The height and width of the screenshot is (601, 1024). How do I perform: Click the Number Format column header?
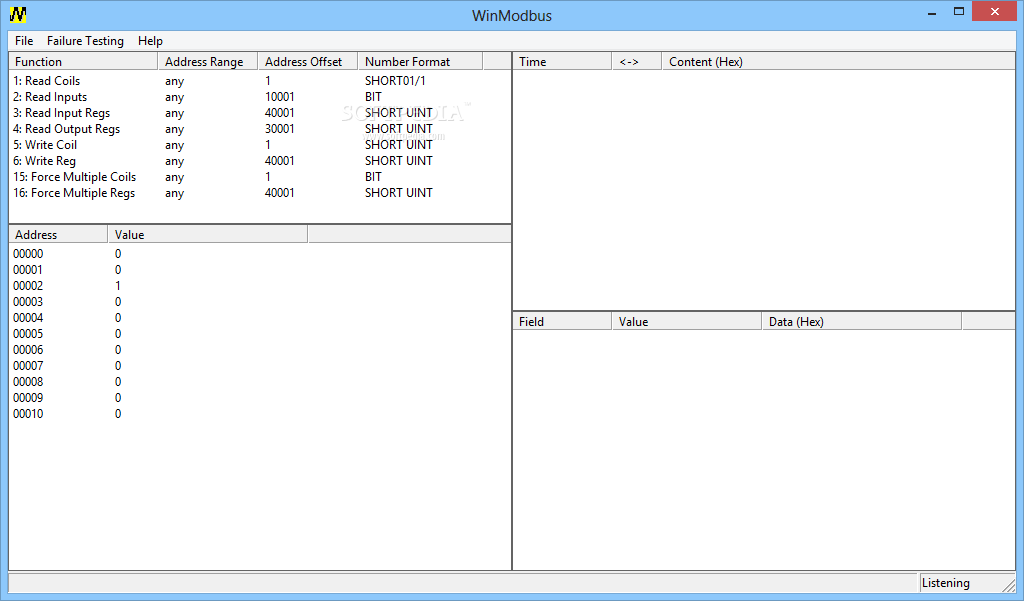point(421,61)
